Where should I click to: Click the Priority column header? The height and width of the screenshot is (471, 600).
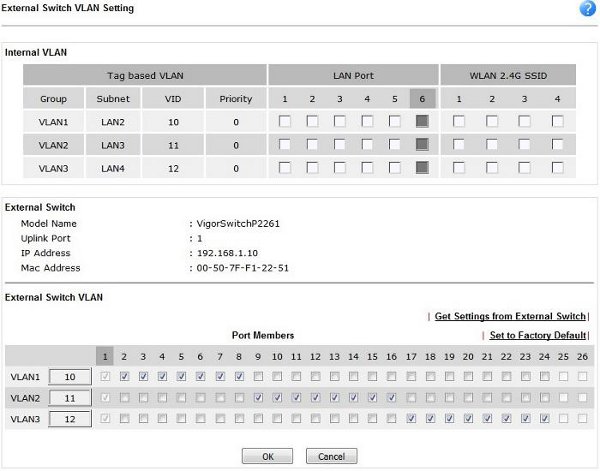pyautogui.click(x=236, y=99)
